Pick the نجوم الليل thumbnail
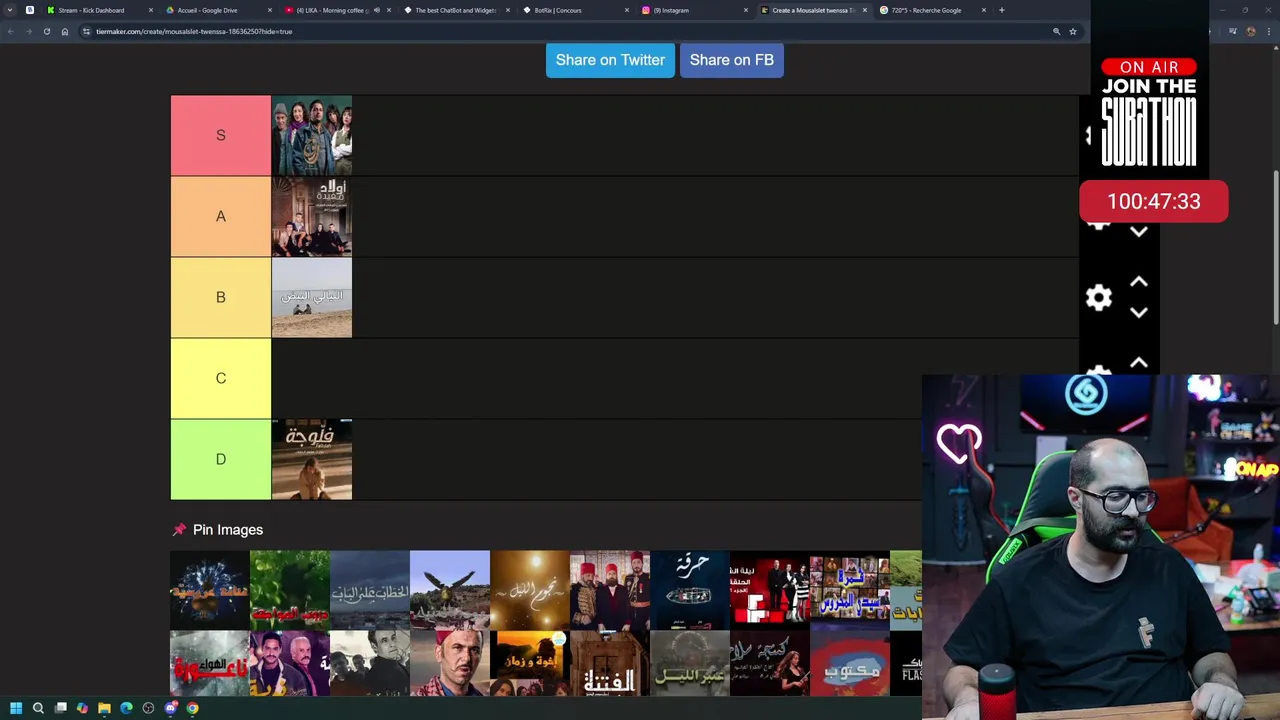The width and height of the screenshot is (1280, 720). [529, 590]
